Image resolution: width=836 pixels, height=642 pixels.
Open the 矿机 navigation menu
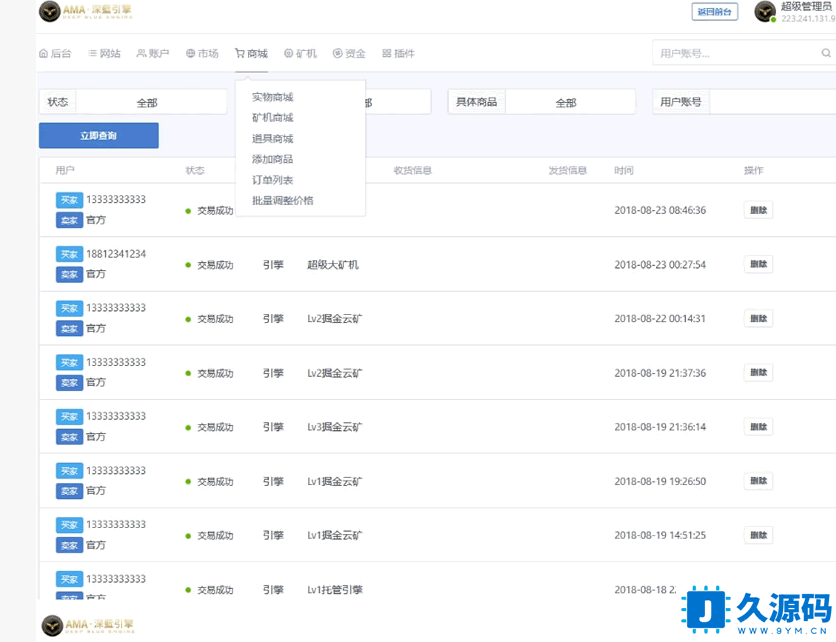pos(300,54)
